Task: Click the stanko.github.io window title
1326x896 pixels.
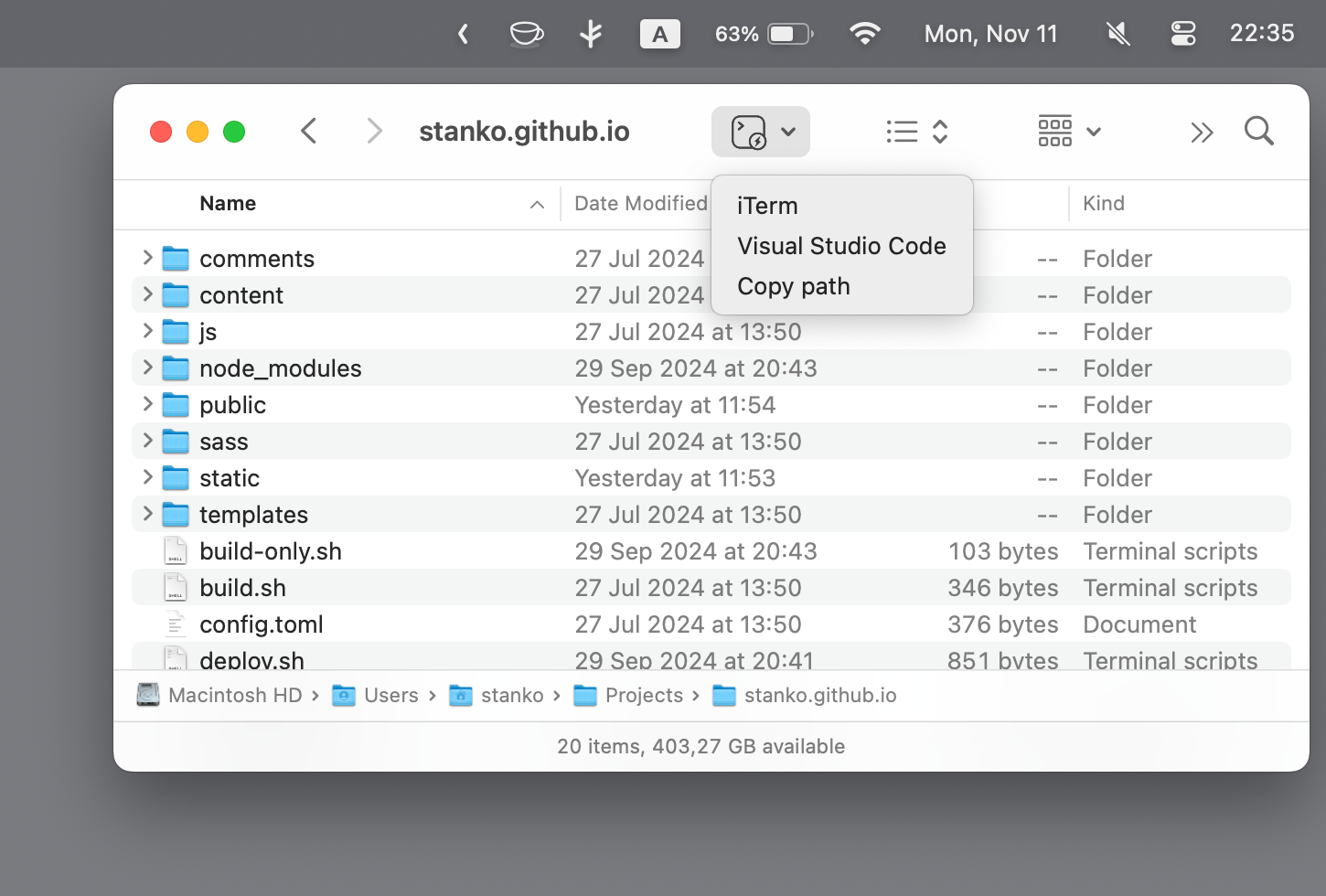Action: [524, 131]
